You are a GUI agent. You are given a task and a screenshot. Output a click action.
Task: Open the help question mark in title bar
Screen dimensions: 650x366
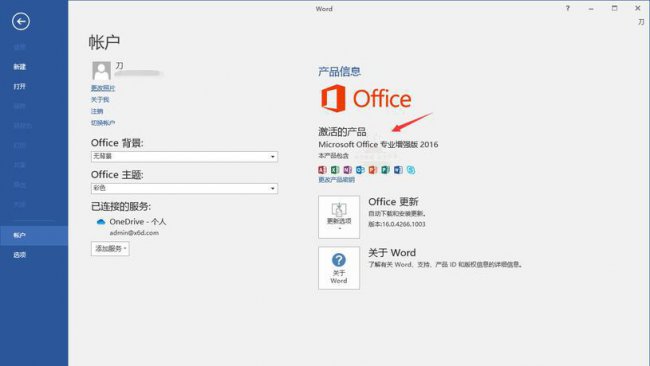click(568, 8)
